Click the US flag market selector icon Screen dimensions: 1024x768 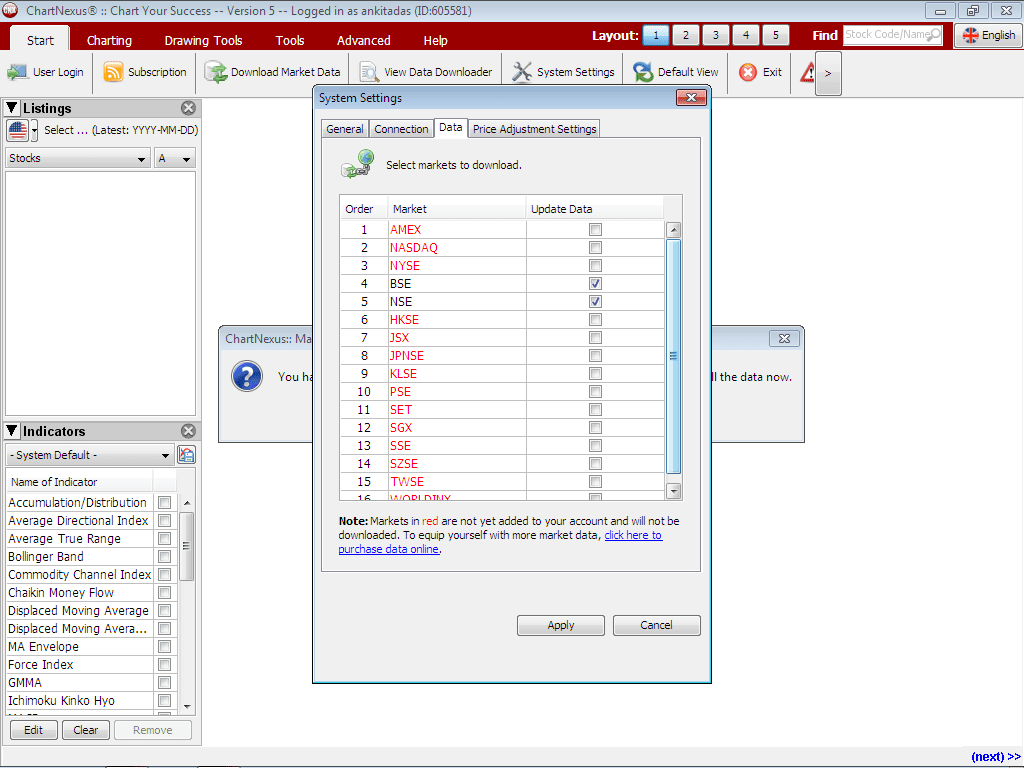(x=18, y=130)
